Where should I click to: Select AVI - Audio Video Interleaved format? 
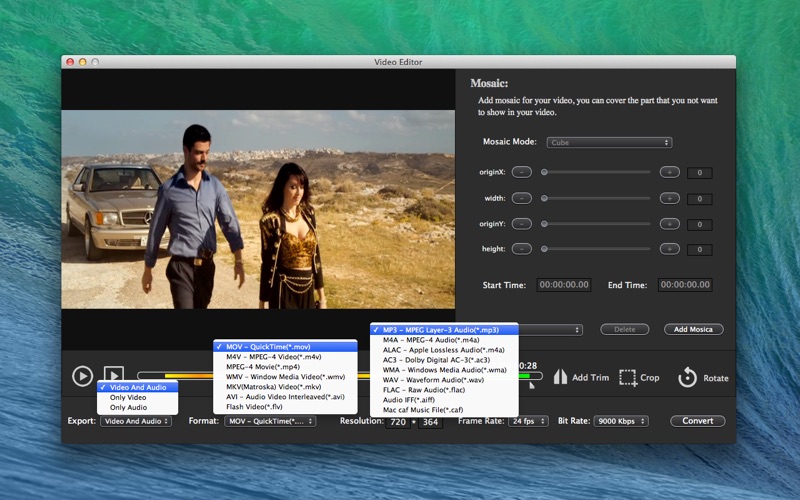[x=285, y=396]
